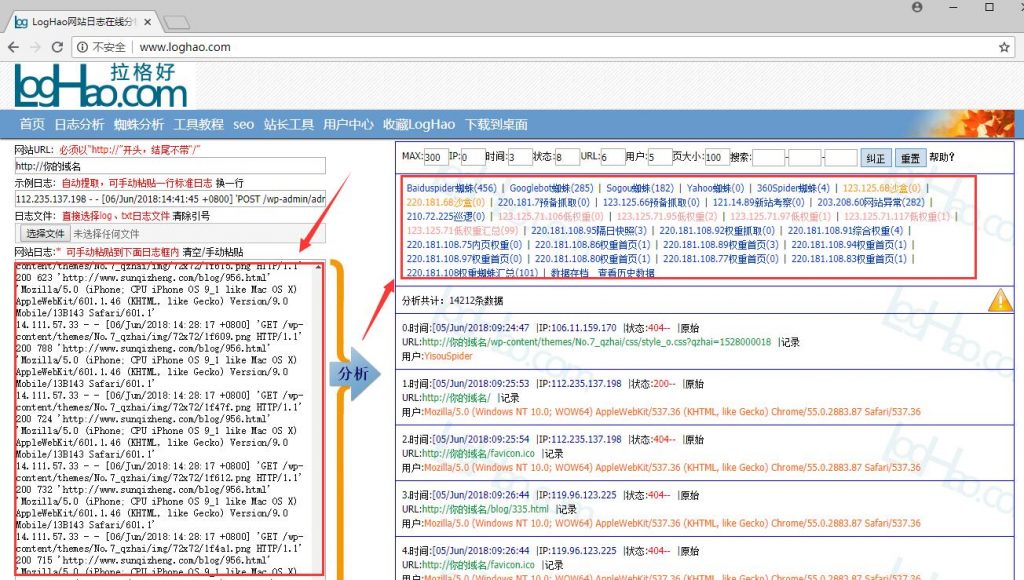Click the not-secure site info icon
Viewport: 1024px width, 580px height.
(82, 47)
